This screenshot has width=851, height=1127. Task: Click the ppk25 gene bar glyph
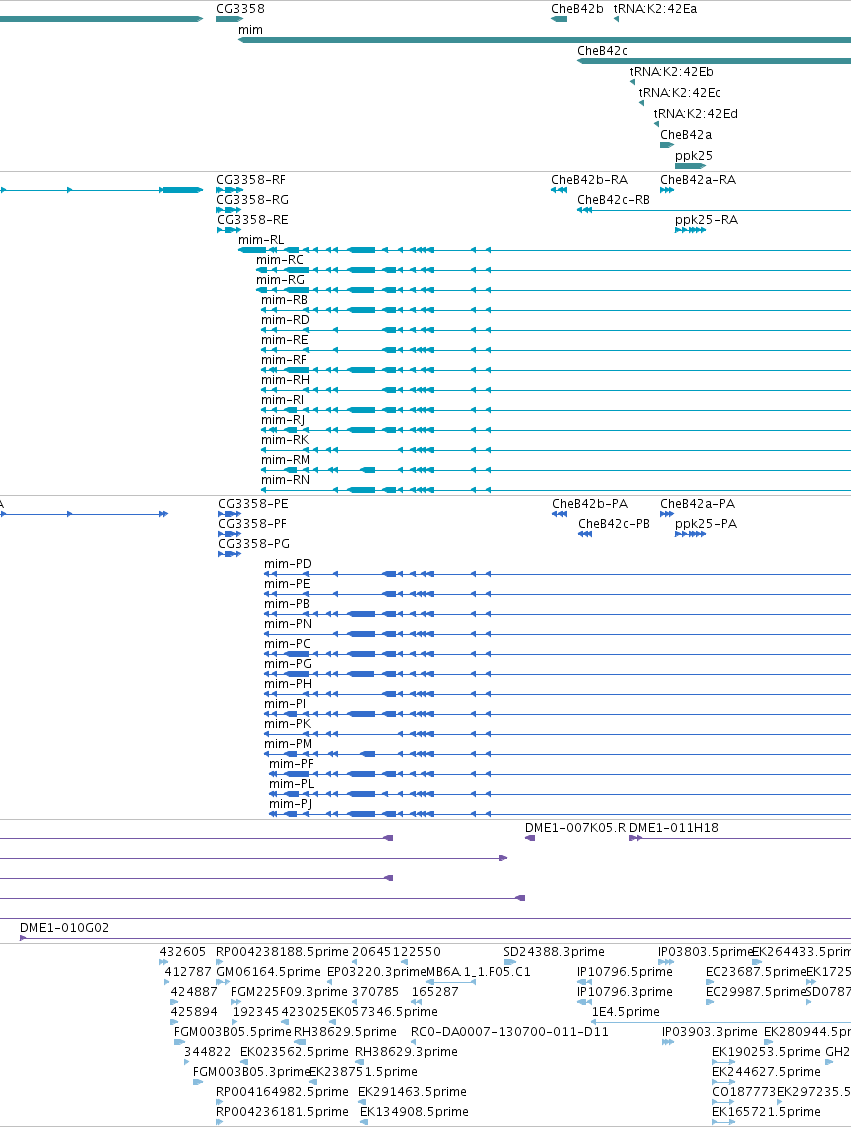690,166
